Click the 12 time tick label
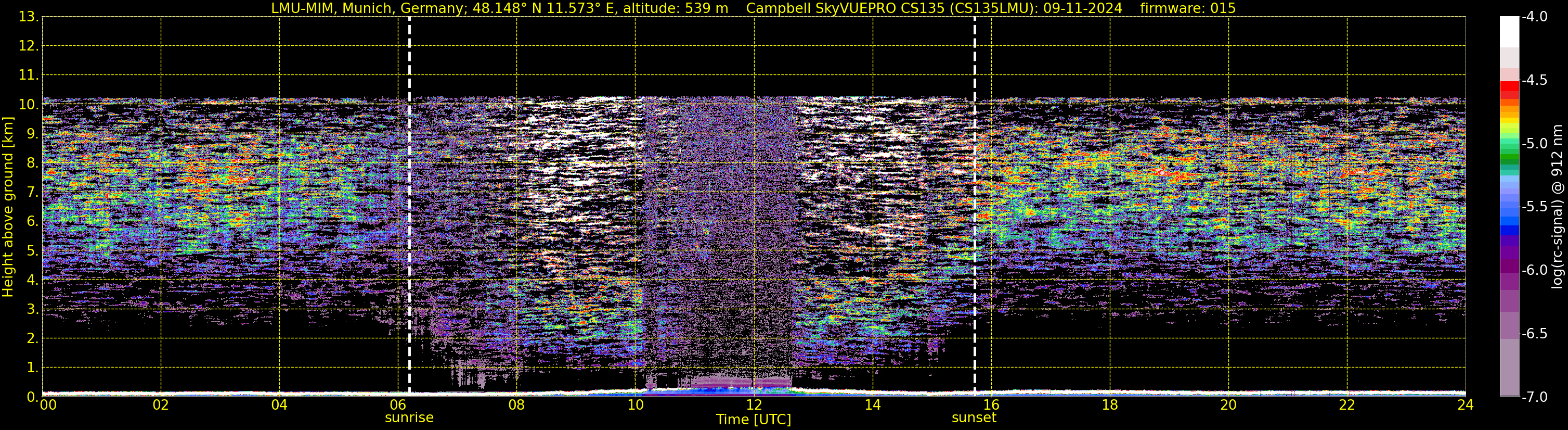This screenshot has height=430, width=1568. coord(754,405)
